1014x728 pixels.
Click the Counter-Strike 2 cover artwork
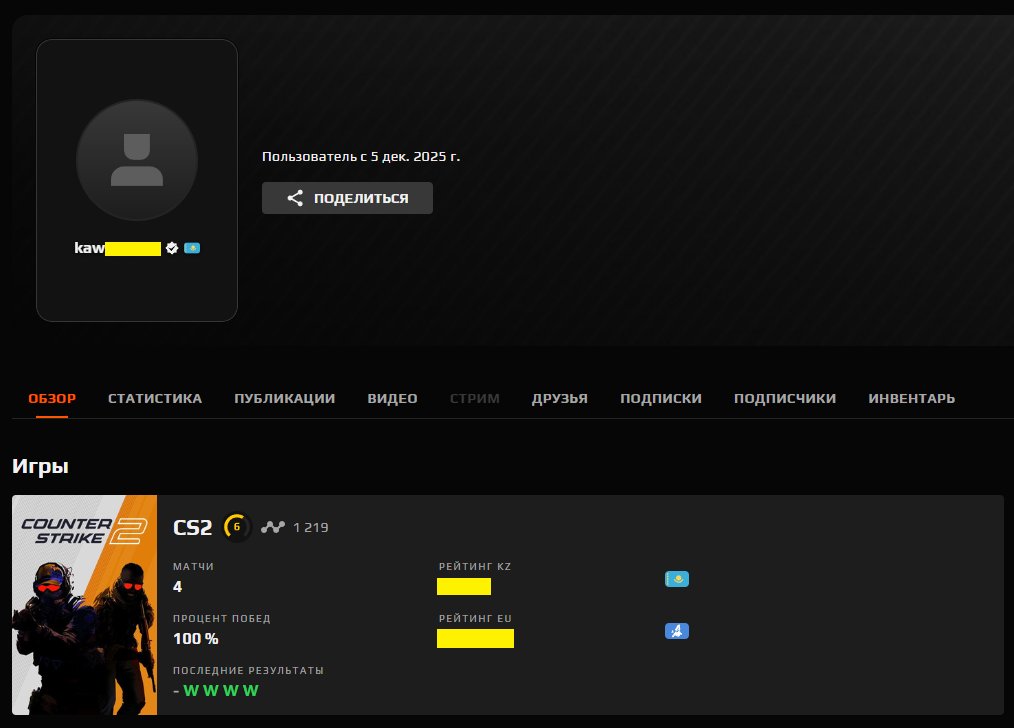click(82, 604)
